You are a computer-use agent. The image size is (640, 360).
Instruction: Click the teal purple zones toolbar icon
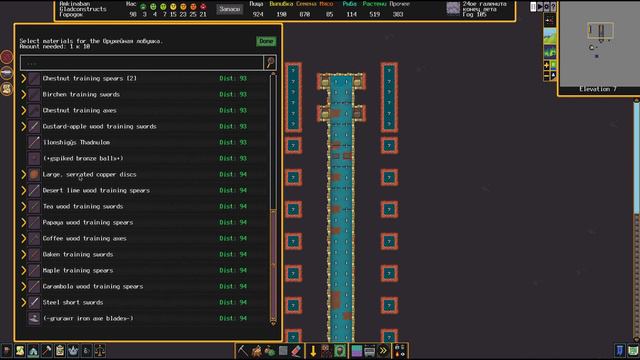pos(356,351)
